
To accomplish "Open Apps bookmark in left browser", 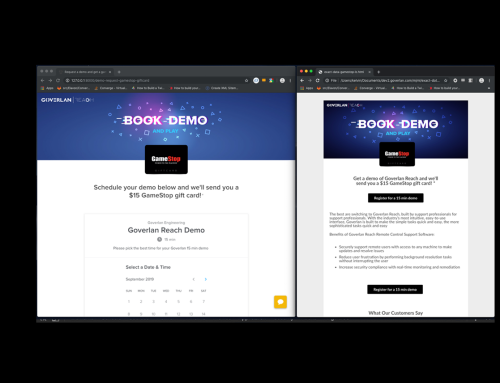I will (47, 88).
